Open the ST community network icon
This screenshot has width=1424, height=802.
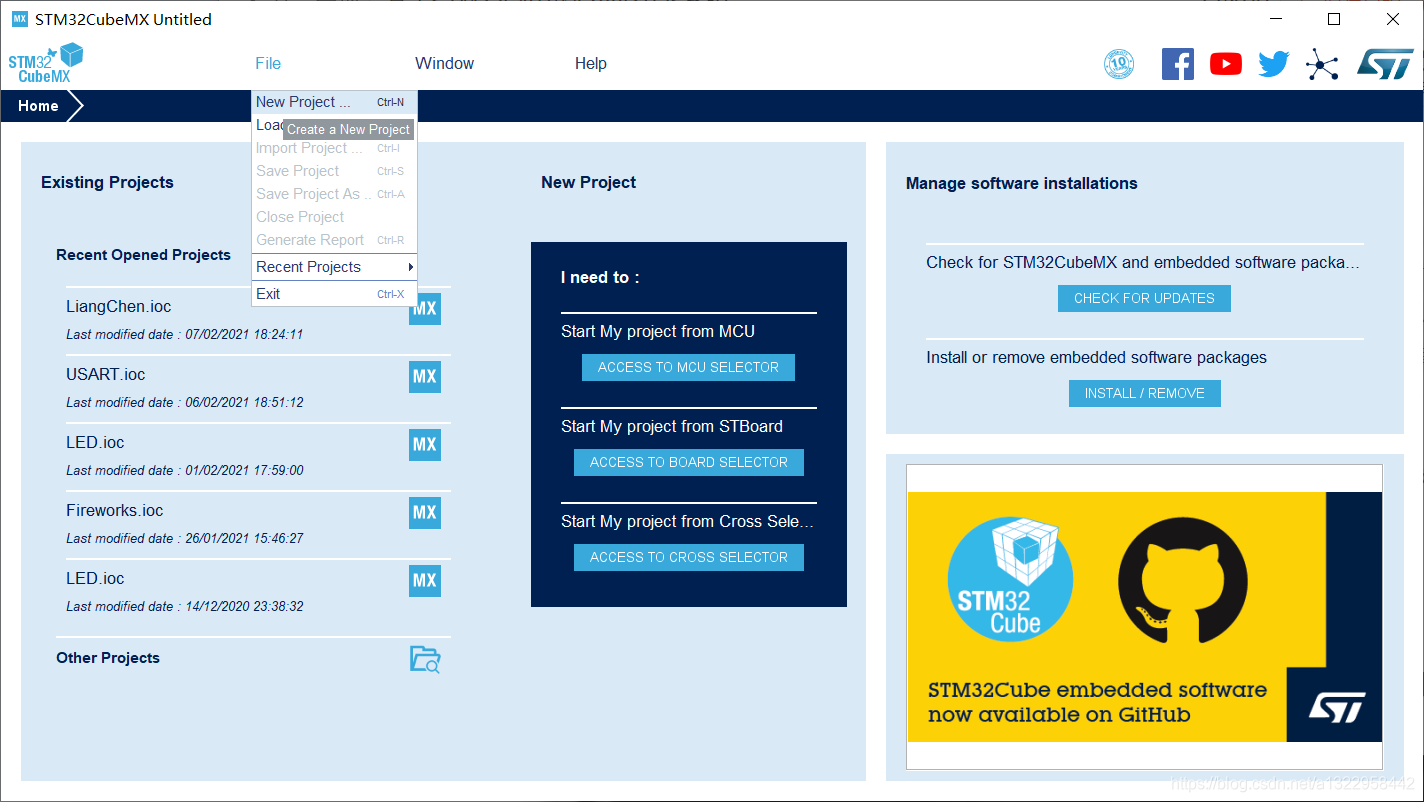[1322, 65]
